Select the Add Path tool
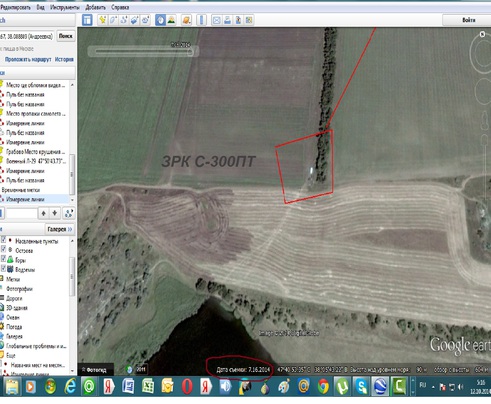Screen dimensions: 491x404 point(124,20)
